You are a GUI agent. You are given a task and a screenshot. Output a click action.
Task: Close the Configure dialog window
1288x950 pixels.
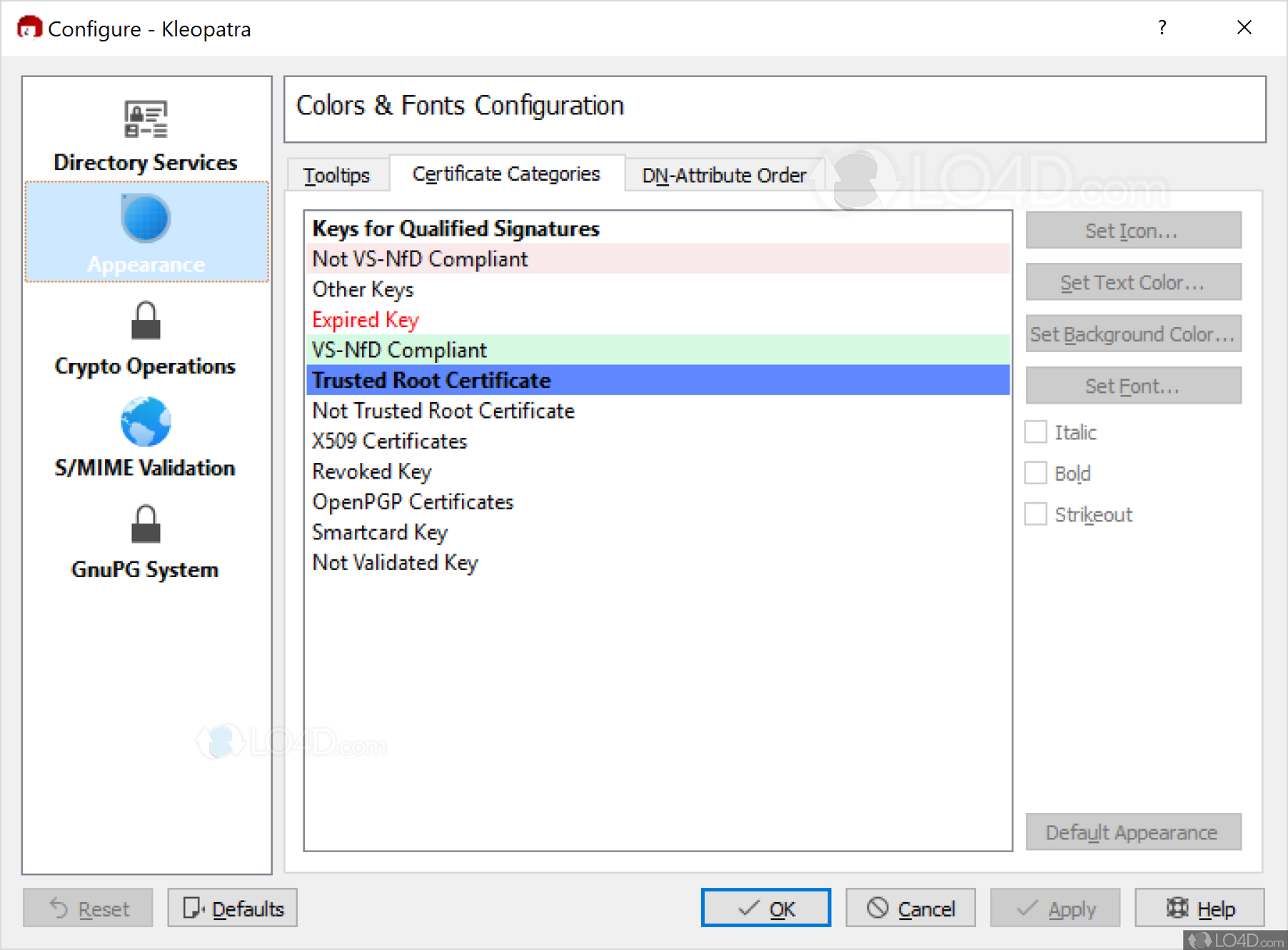pos(1244,28)
